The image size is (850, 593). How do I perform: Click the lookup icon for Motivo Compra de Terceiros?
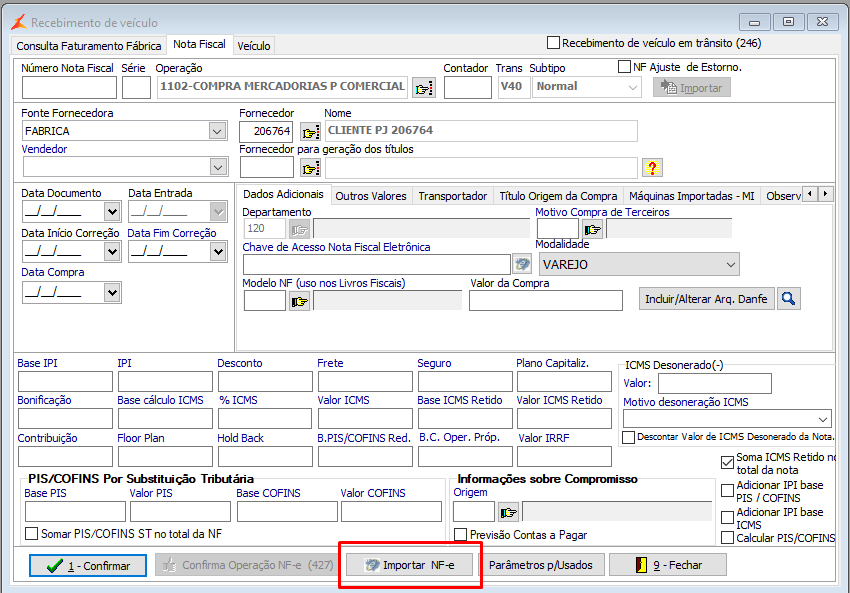click(x=592, y=228)
